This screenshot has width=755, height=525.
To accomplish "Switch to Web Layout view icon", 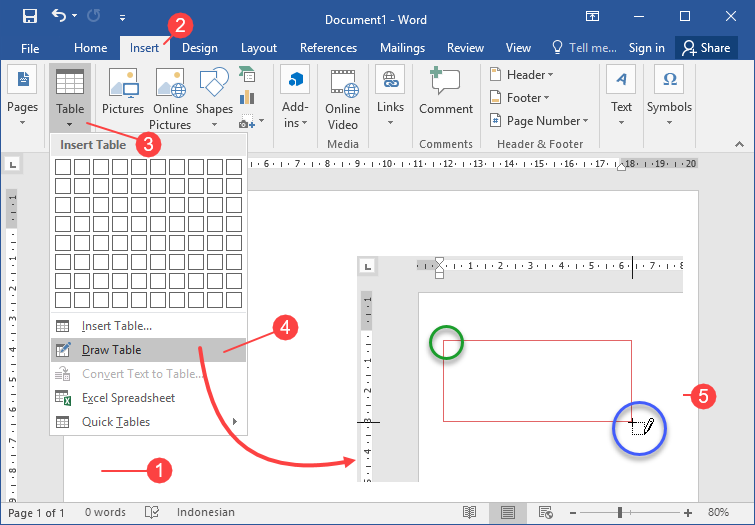I will pos(546,512).
